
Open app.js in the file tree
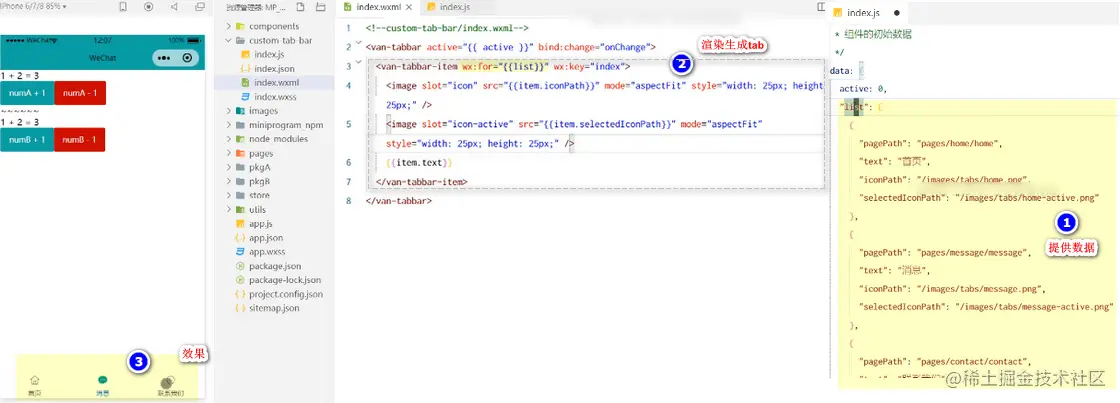coord(260,224)
